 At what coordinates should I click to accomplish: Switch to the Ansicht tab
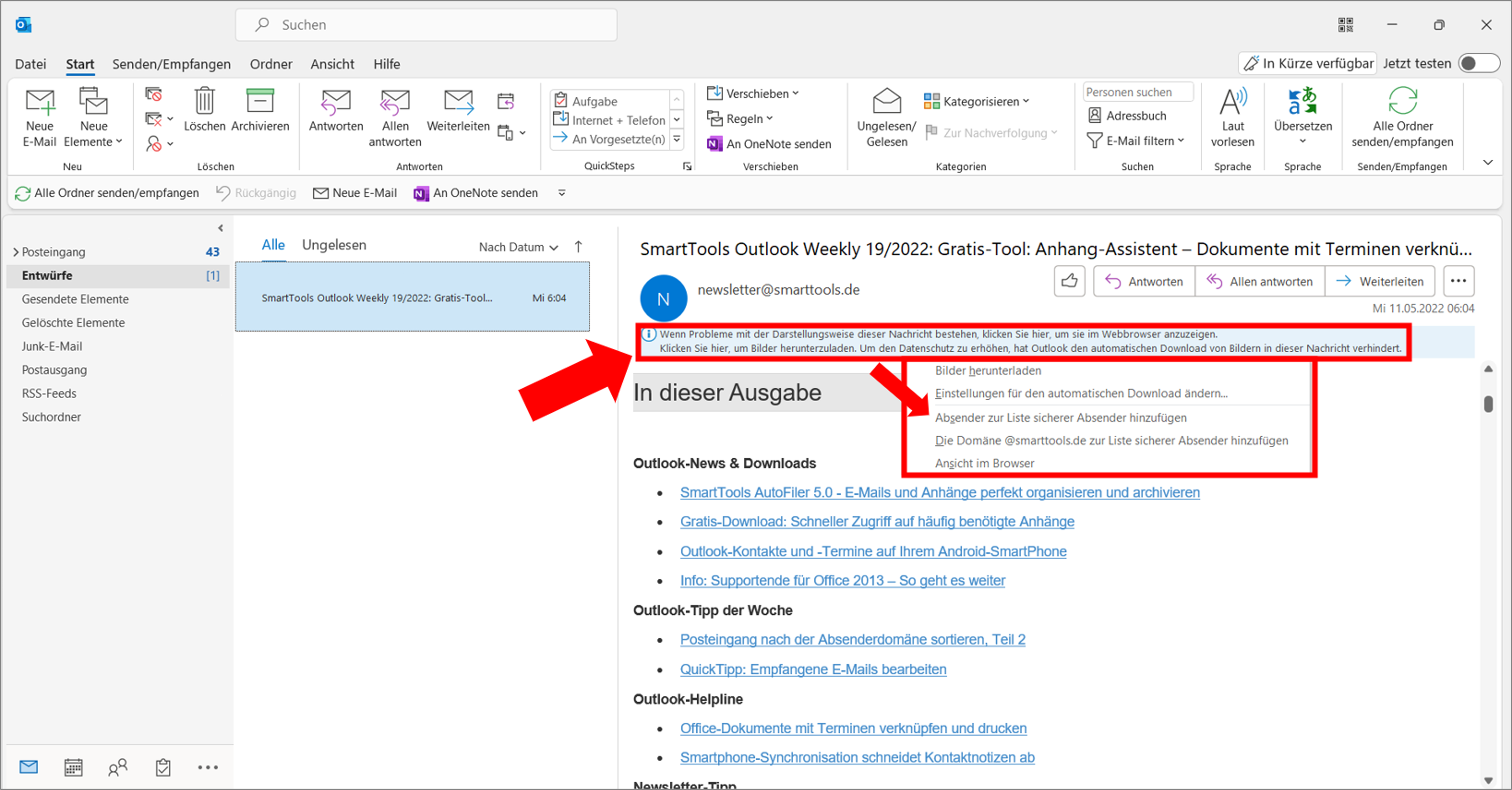[332, 64]
